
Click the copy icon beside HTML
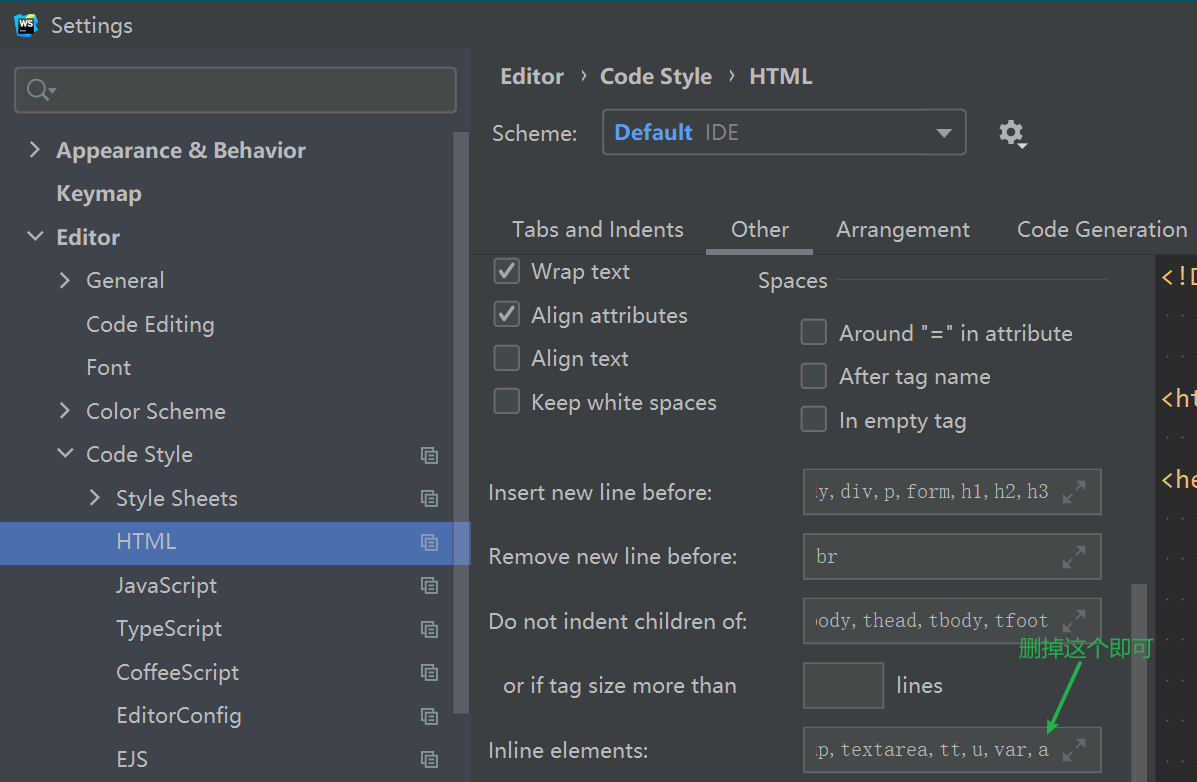pos(429,543)
